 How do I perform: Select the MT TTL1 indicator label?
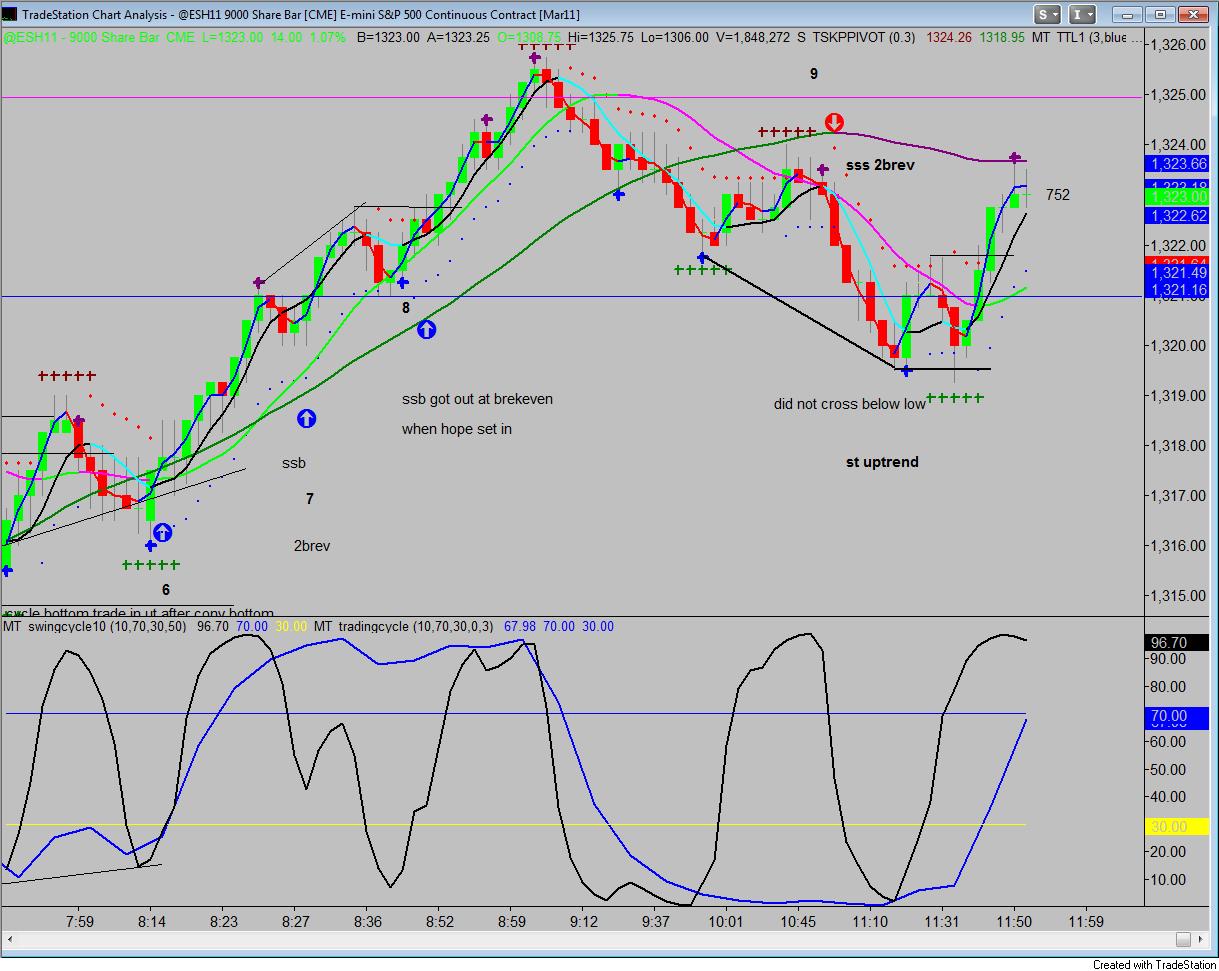click(1079, 37)
